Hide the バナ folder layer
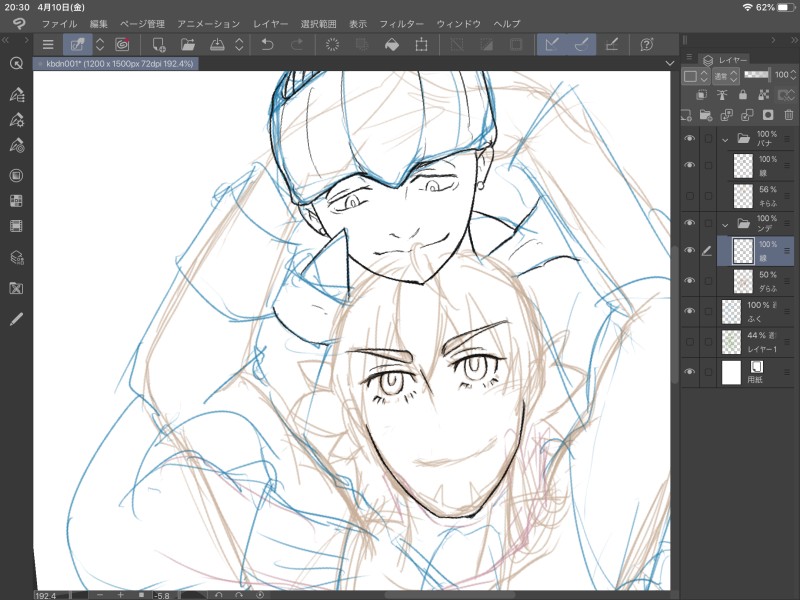The width and height of the screenshot is (800, 600). (x=690, y=138)
